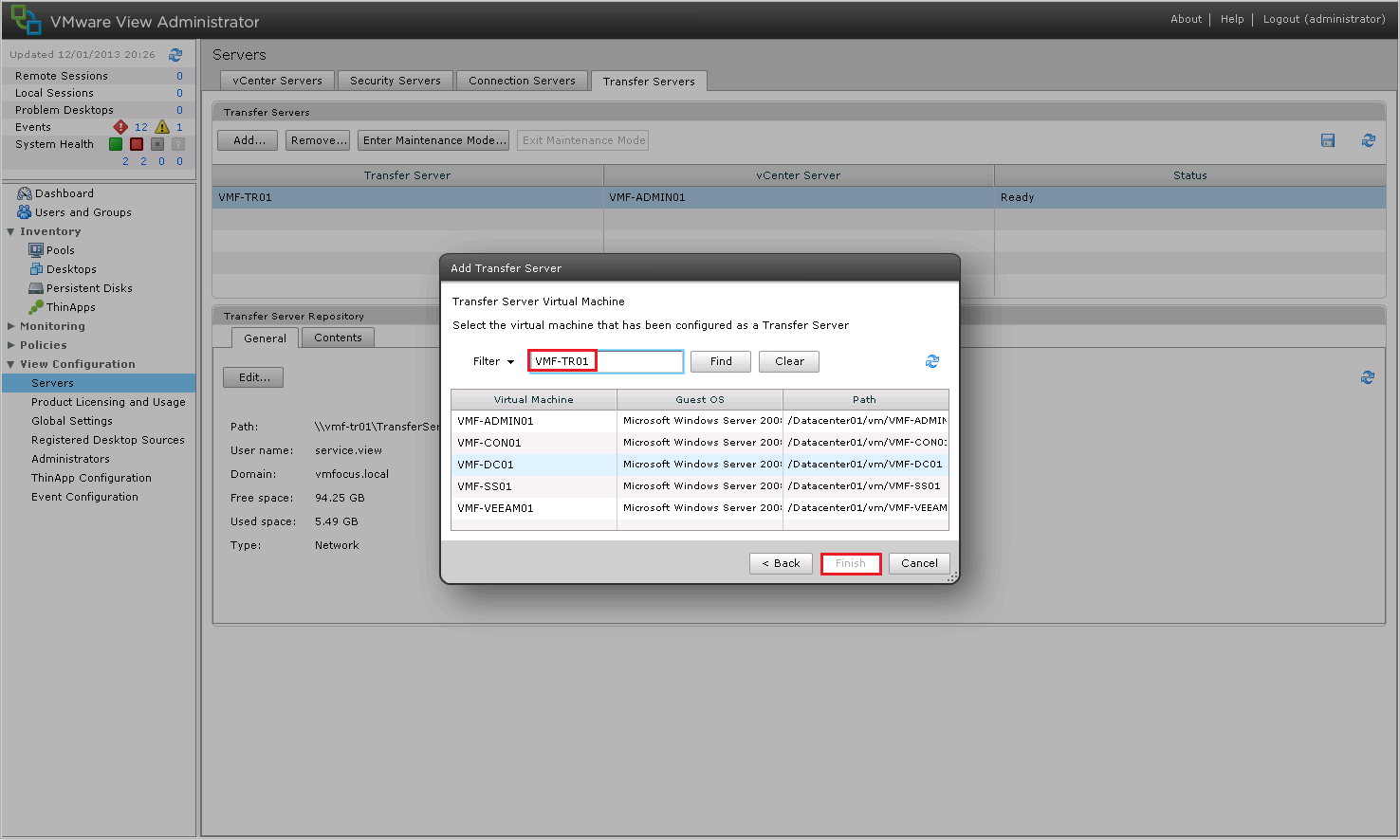Viewport: 1400px width, 840px height.
Task: Expand the Monitoring section
Action: [x=10, y=326]
